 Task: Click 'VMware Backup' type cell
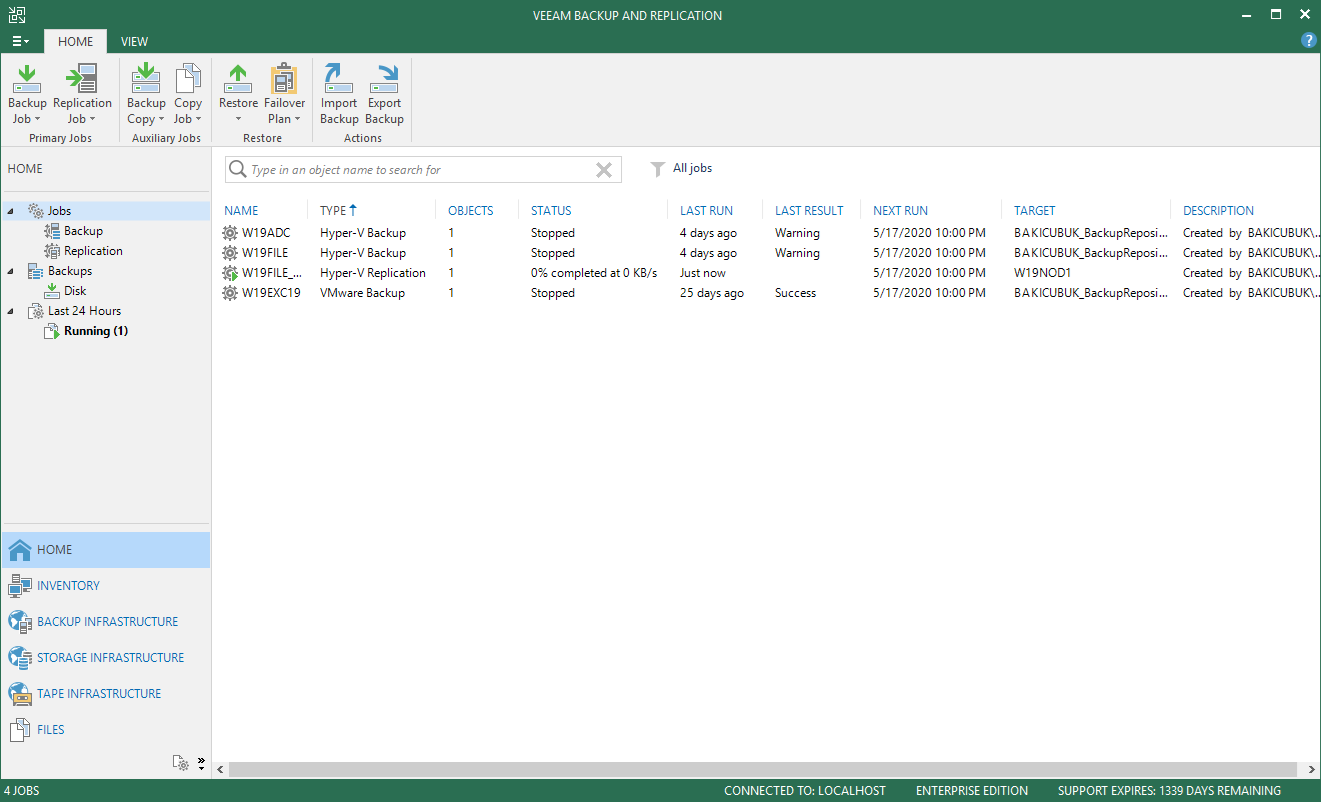[x=362, y=293]
